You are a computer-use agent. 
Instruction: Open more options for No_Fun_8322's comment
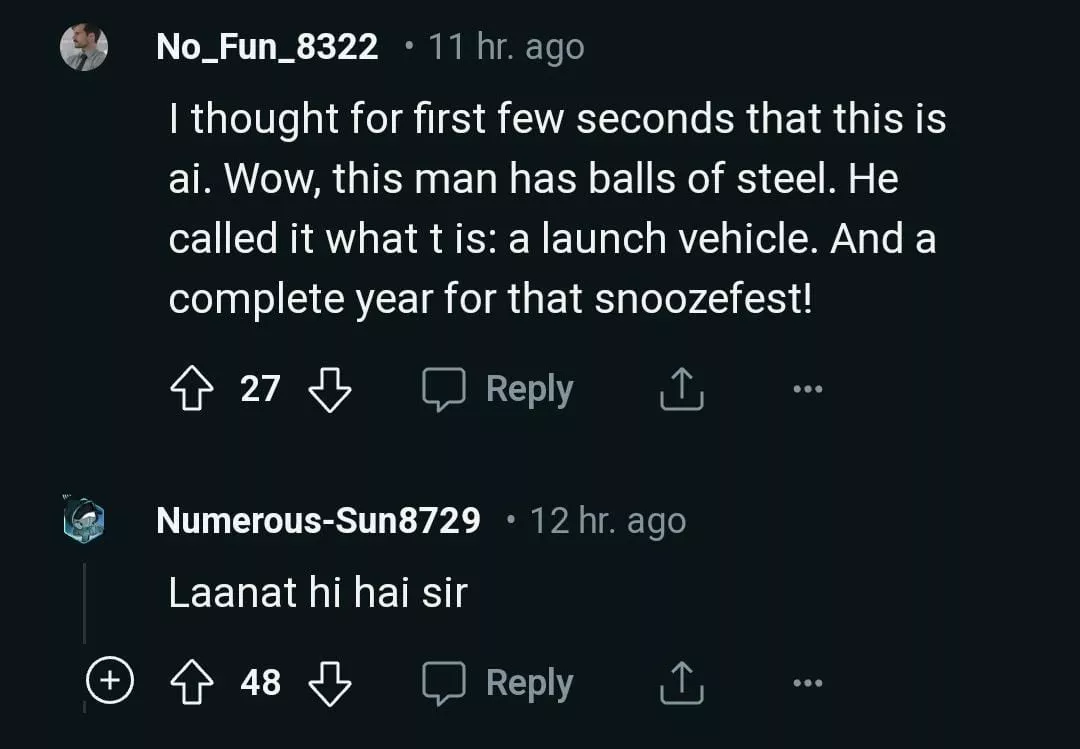tap(807, 389)
